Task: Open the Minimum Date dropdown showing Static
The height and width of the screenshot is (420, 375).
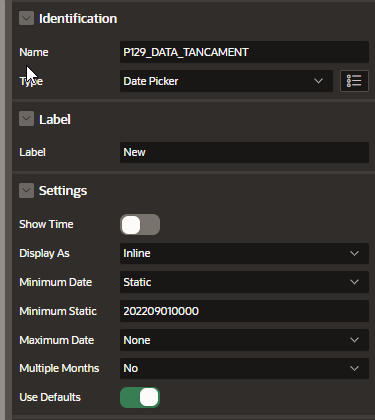Action: point(244,282)
